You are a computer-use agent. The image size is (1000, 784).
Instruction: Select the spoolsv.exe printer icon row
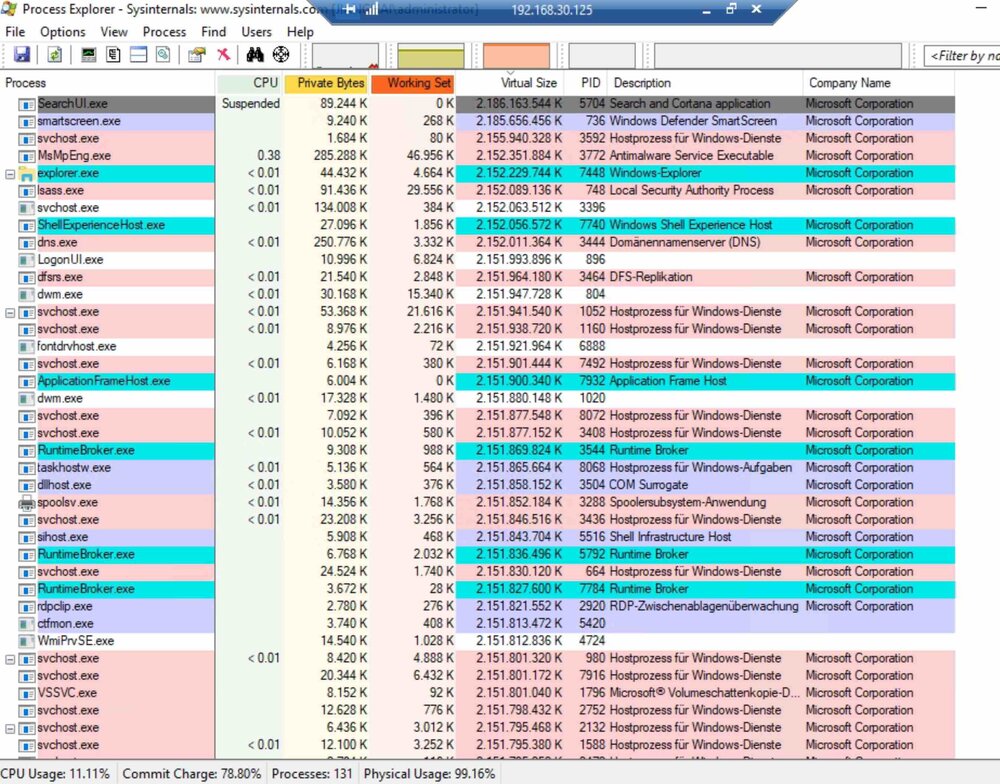[x=67, y=502]
